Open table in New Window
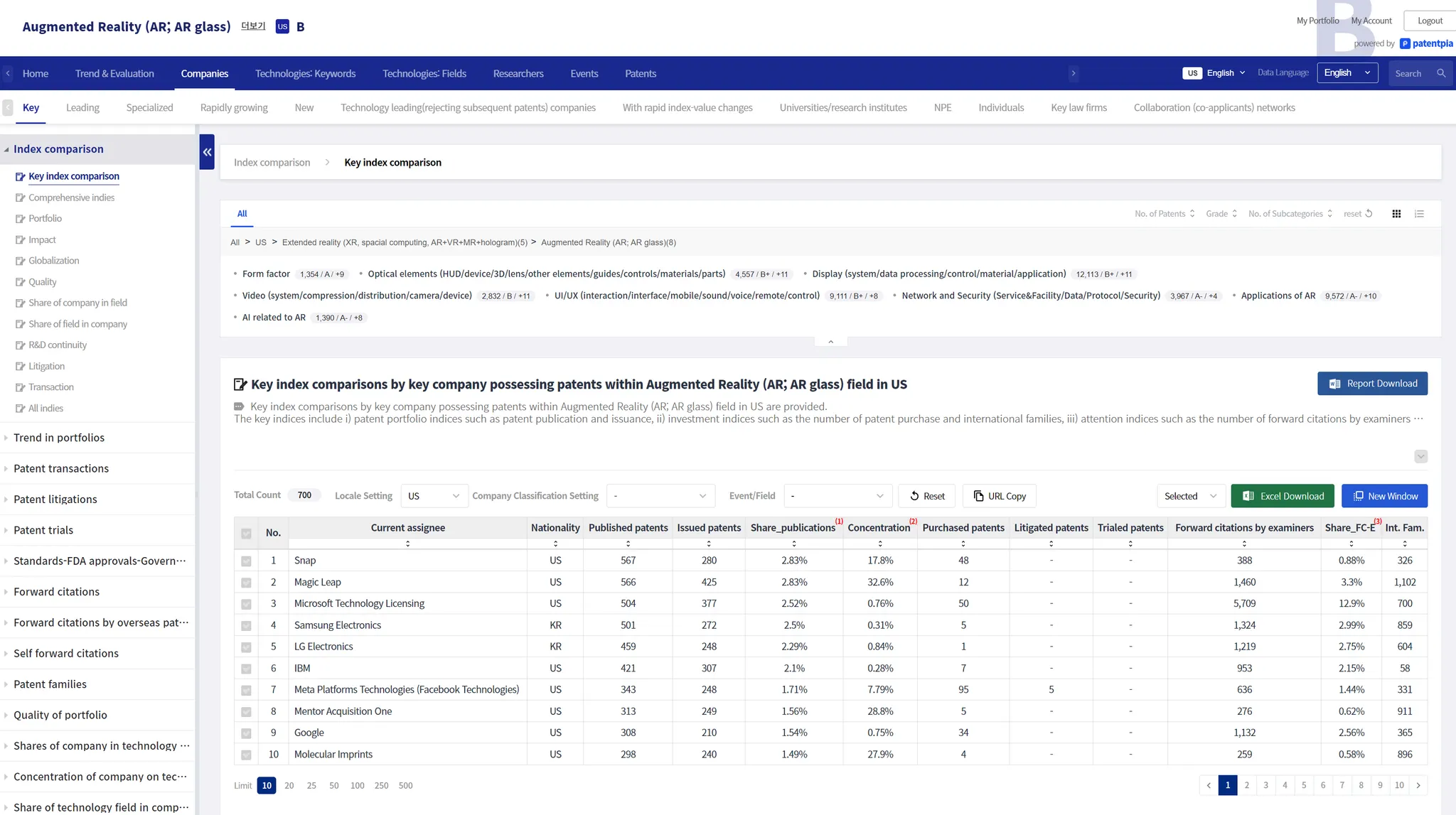Screen dimensions: 1456x815 point(1384,496)
